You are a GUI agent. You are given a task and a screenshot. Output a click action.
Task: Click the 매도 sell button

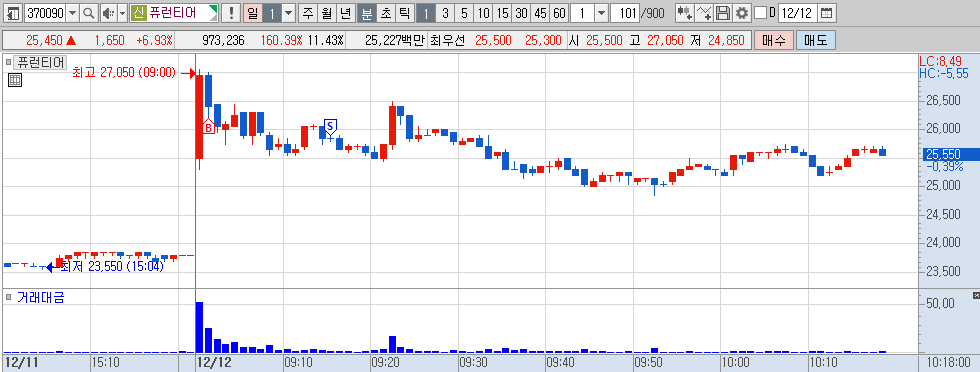(816, 41)
